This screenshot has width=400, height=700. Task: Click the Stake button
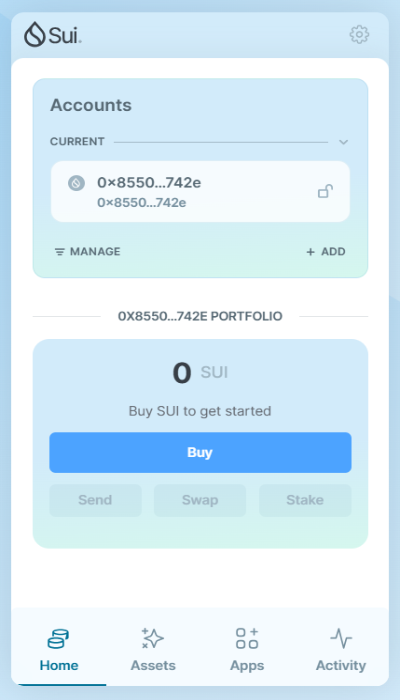305,500
